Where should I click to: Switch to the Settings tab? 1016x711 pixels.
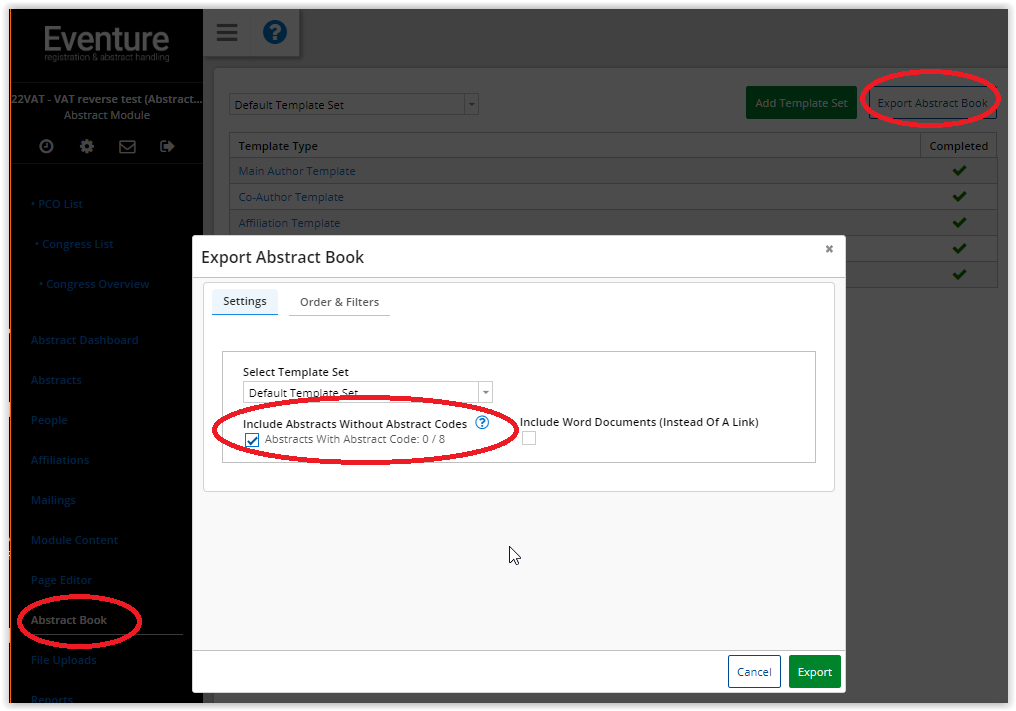tap(245, 301)
